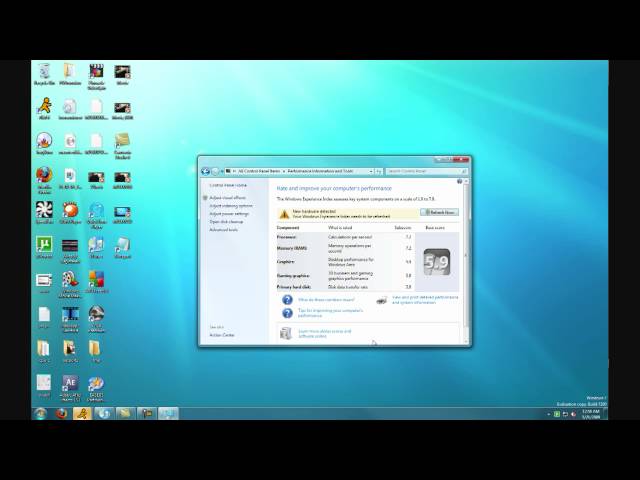Image resolution: width=640 pixels, height=480 pixels.
Task: Click the Refresh Now button
Action: (439, 212)
